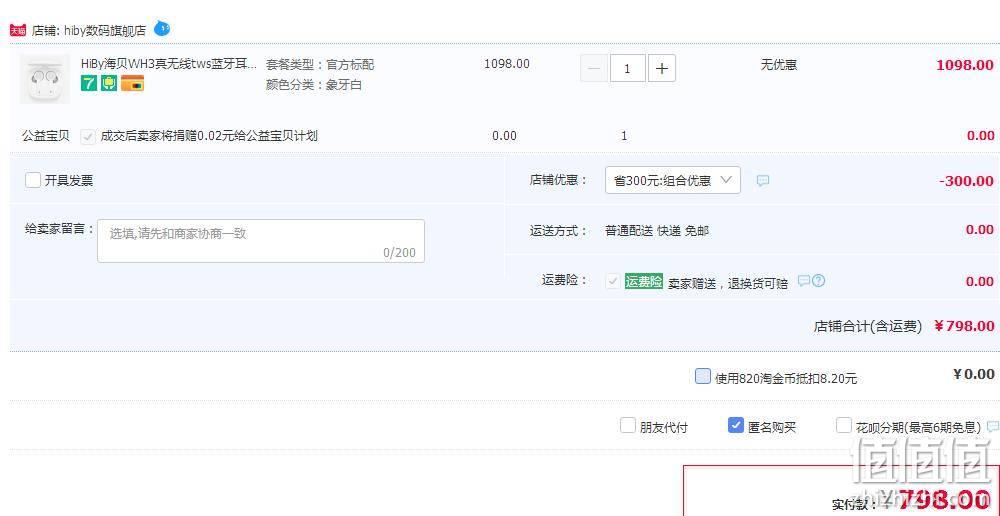Screen dimensions: 1000x516
Task: Click the orange credit card badge
Action: coord(133,83)
